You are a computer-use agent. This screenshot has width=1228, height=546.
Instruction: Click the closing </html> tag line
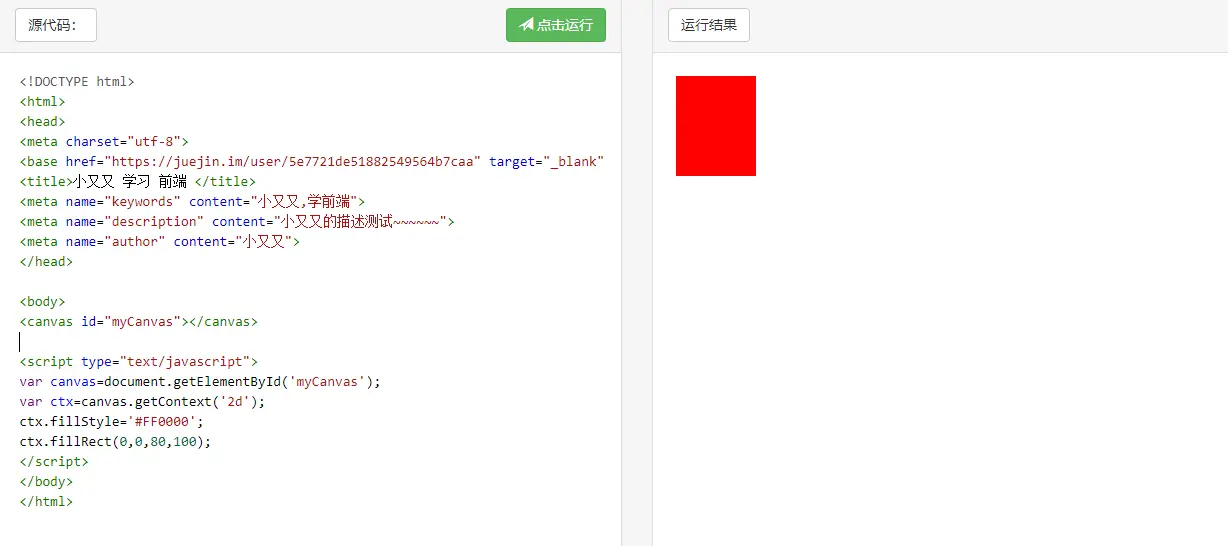(x=47, y=502)
